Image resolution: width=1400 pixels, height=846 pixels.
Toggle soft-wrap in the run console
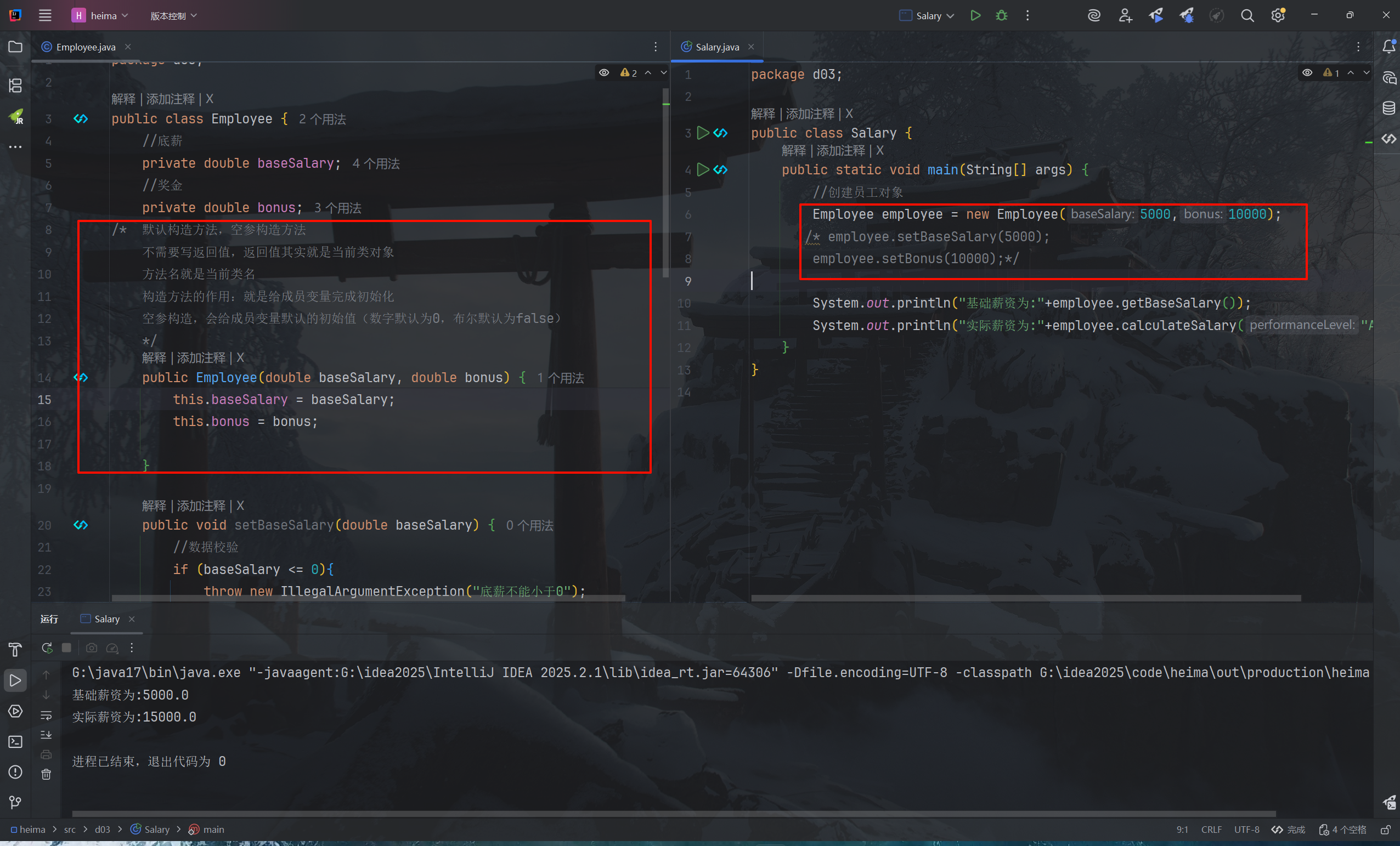(x=46, y=716)
